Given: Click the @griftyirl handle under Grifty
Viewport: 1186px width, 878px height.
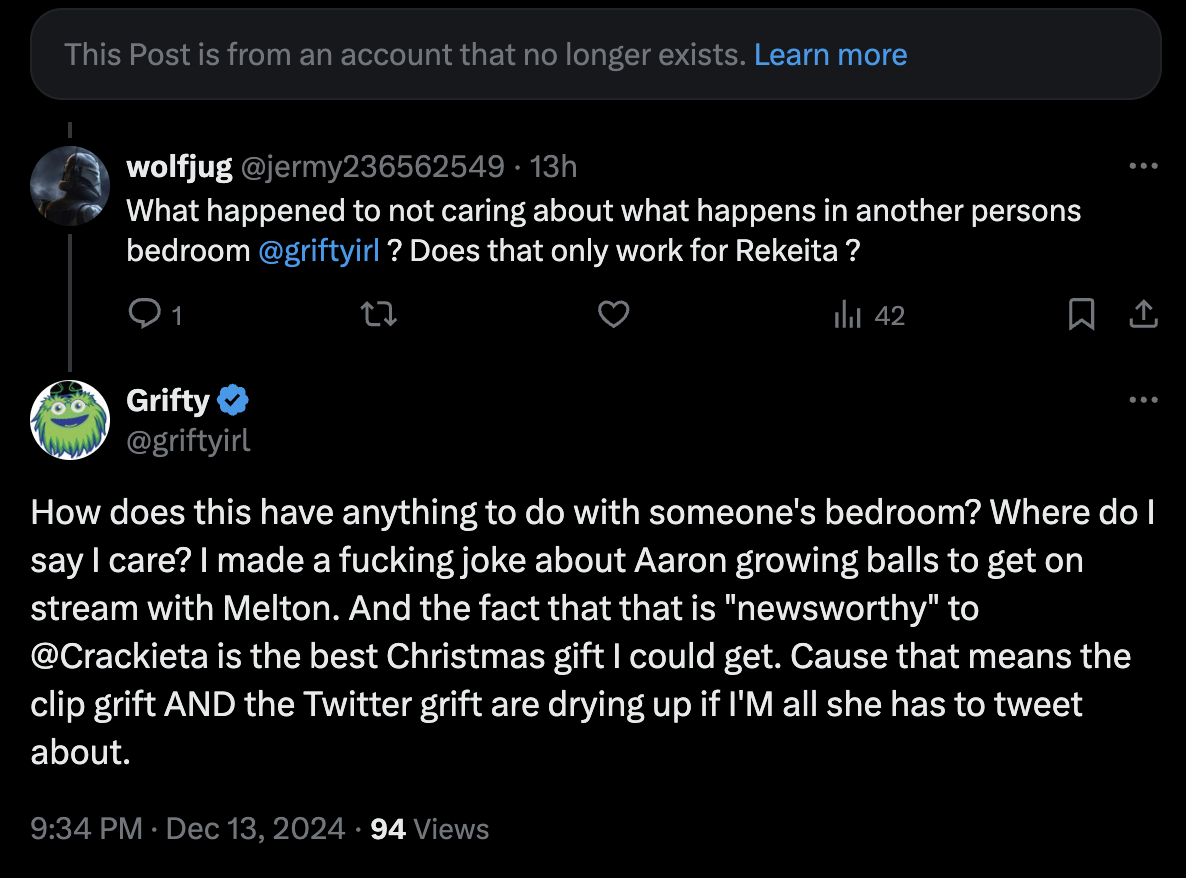Looking at the screenshot, I should point(188,440).
